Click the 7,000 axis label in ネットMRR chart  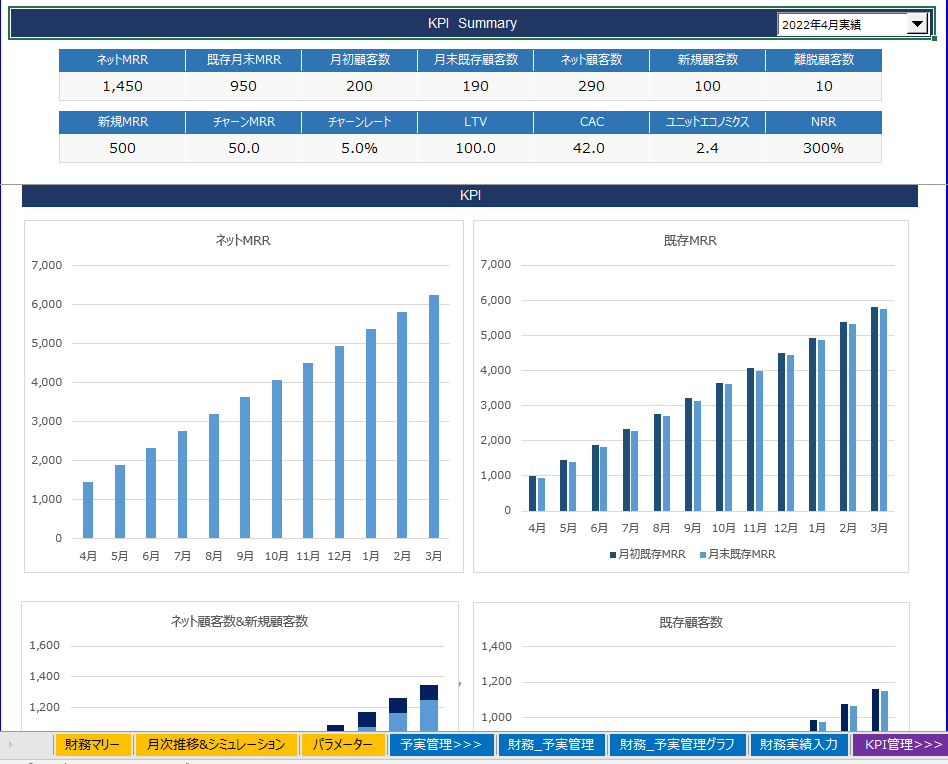click(x=47, y=265)
